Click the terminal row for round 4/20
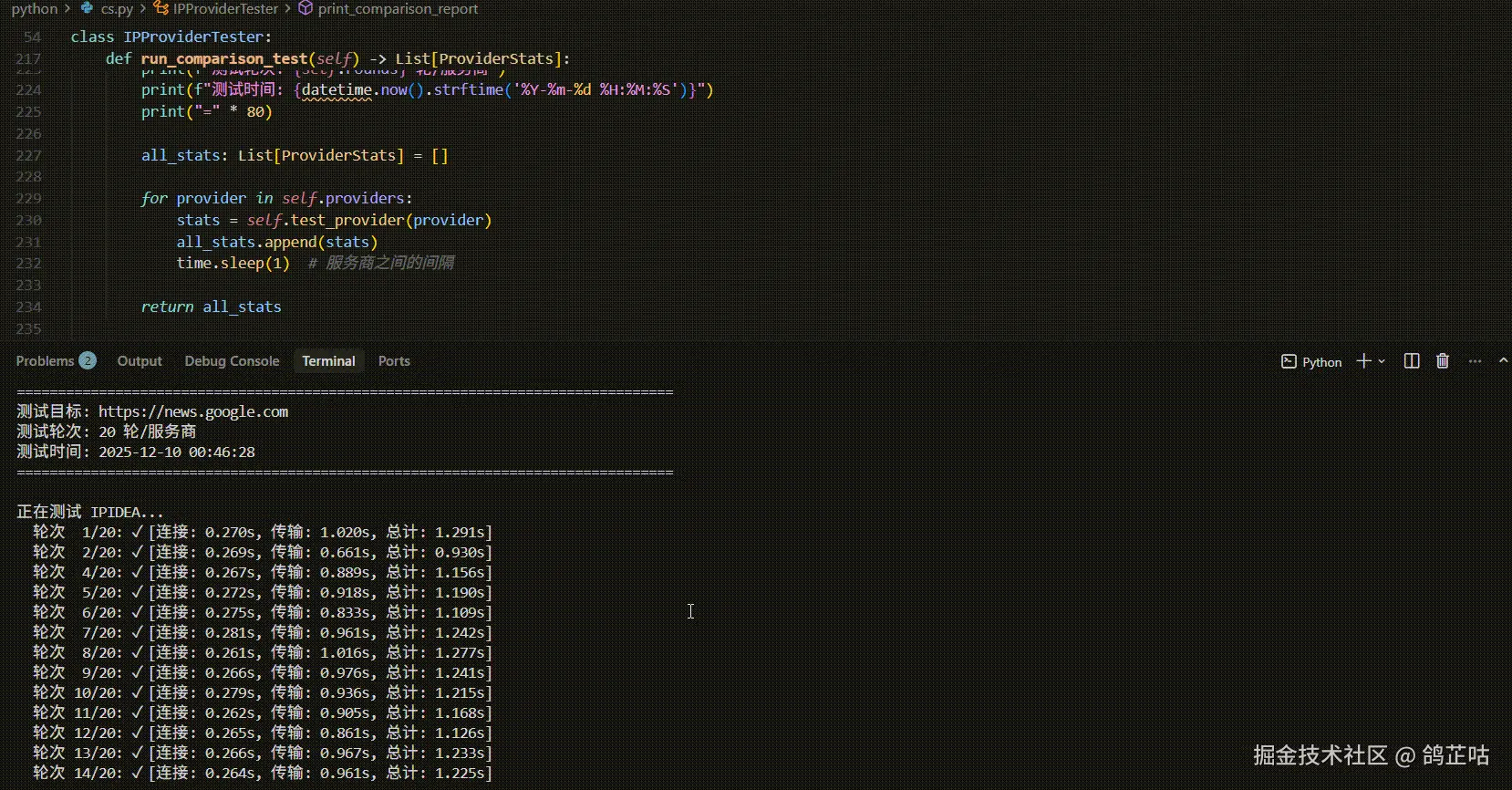This screenshot has width=1512, height=790. click(x=263, y=572)
